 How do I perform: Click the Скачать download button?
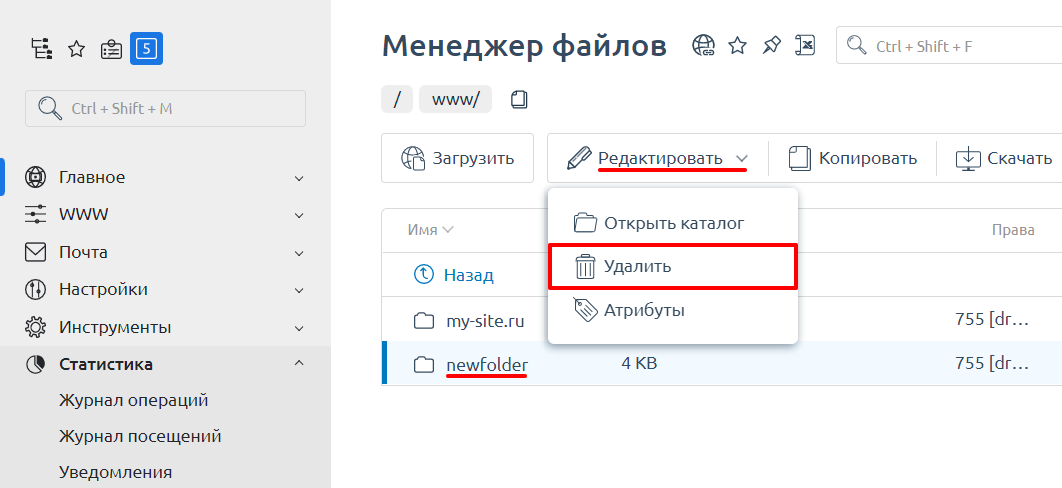pos(1004,158)
